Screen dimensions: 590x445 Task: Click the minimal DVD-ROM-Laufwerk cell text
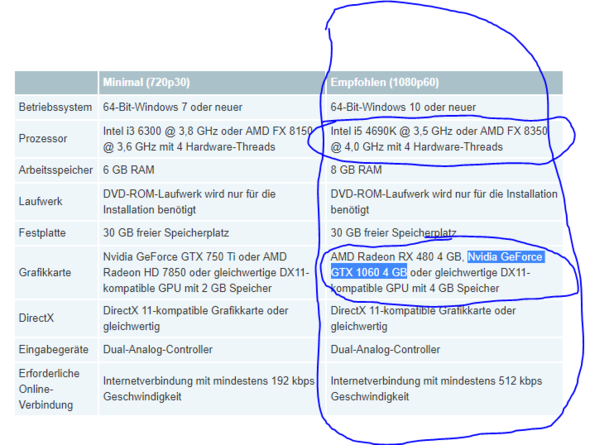pos(189,202)
